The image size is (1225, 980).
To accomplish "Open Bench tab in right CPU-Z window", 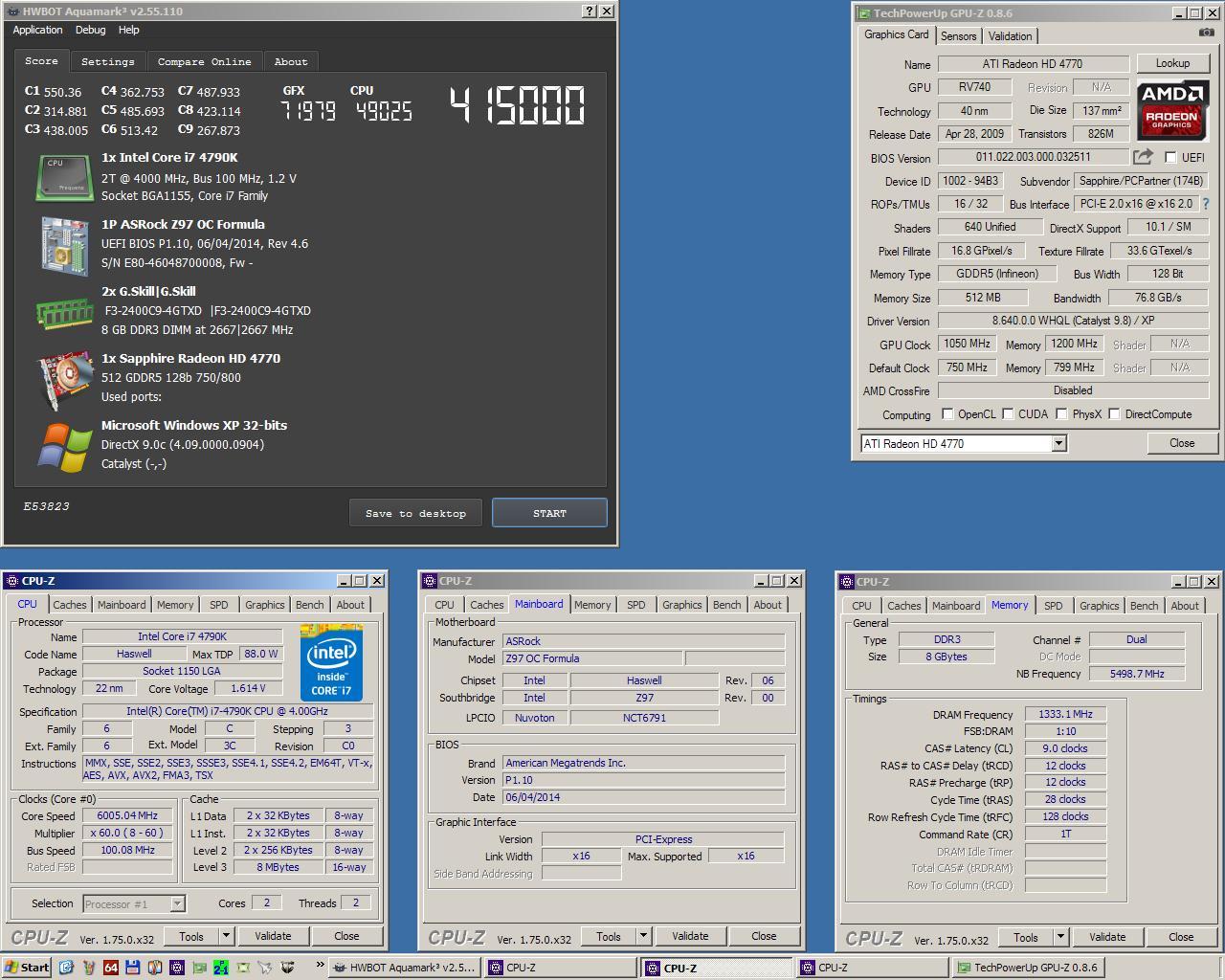I will point(1144,606).
